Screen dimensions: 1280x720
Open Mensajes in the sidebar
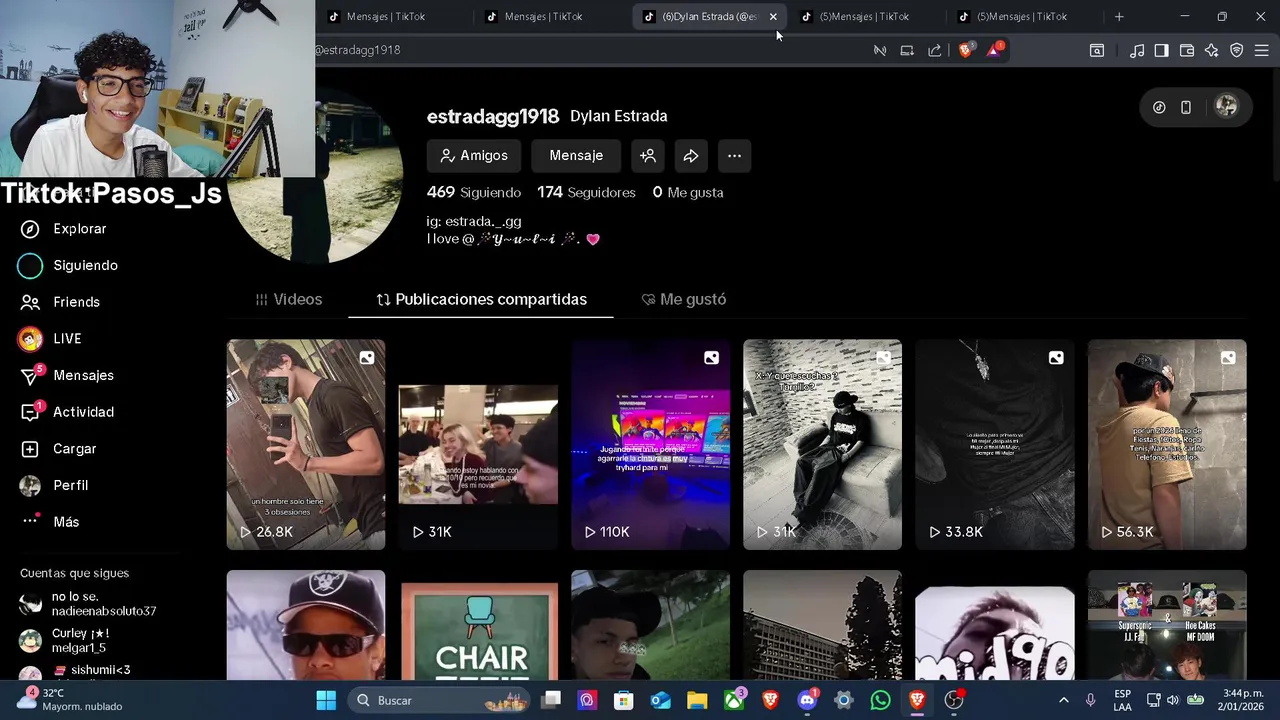pos(68,375)
